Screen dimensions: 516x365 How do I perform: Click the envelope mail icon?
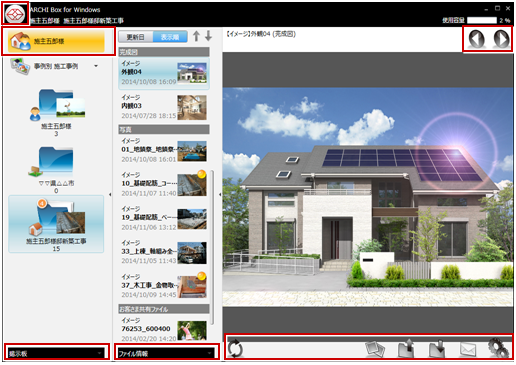click(468, 349)
